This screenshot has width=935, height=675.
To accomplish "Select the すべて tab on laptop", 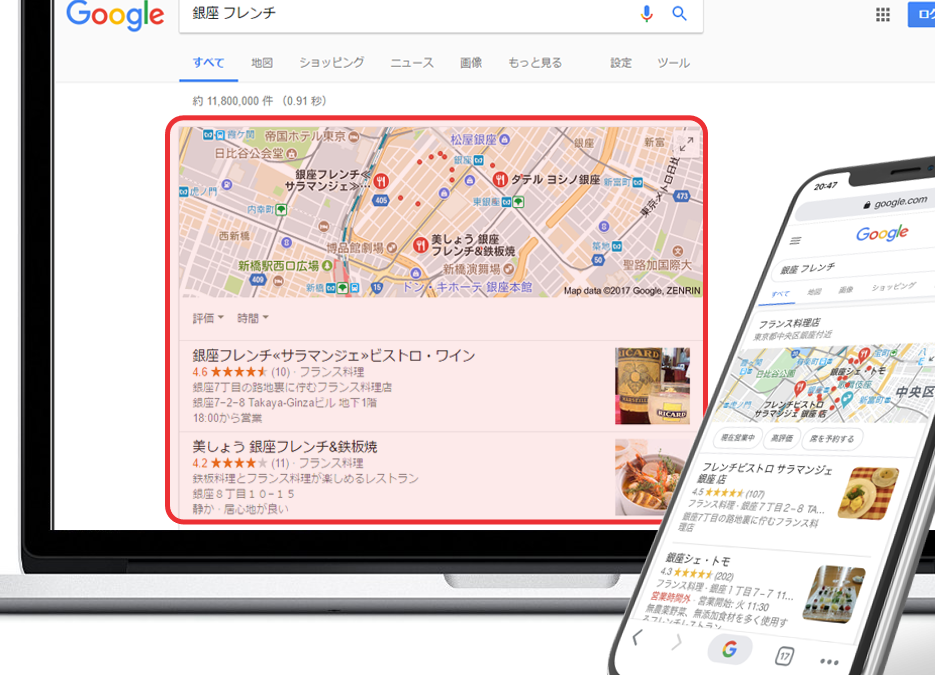I will tap(208, 63).
